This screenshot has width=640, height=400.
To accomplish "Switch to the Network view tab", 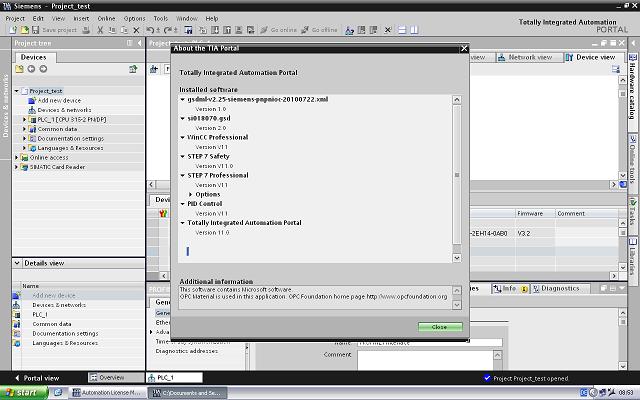I will (x=528, y=57).
